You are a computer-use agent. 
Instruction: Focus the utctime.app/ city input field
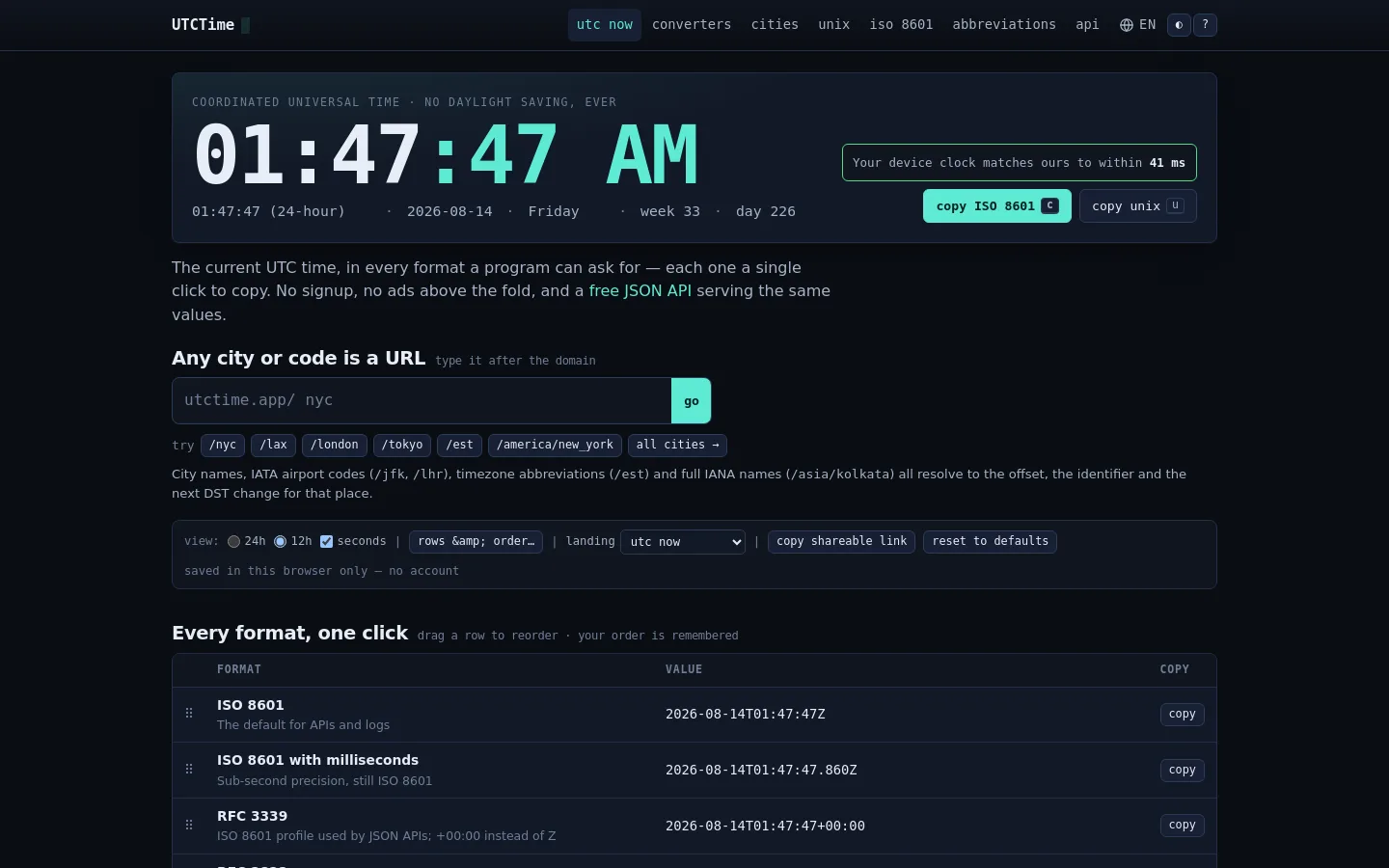(x=422, y=401)
